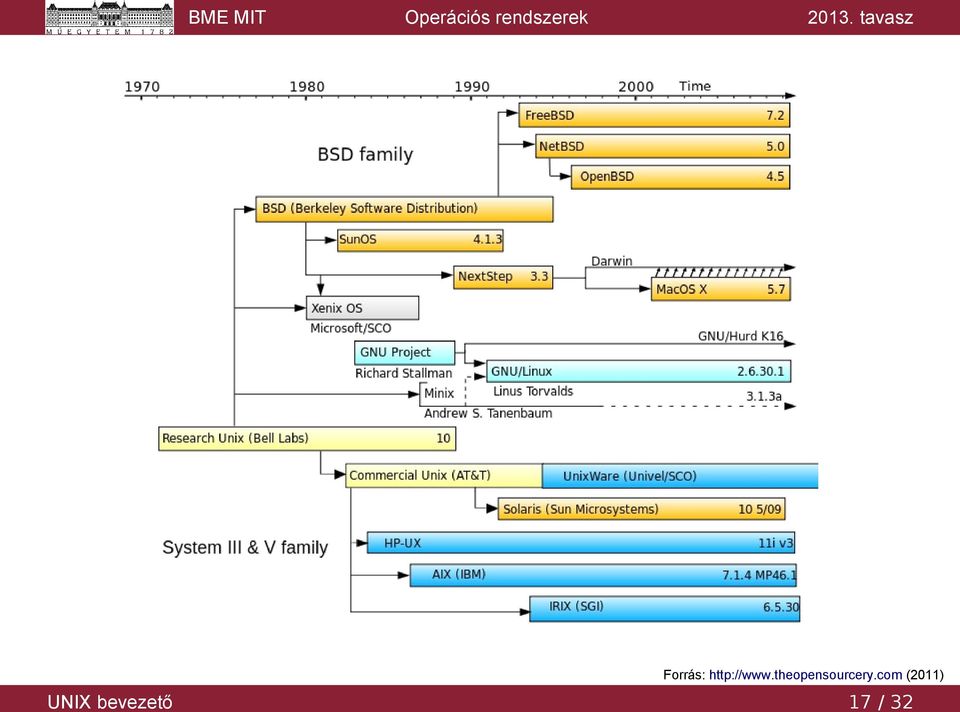Select the Research Unix (Bell Labs) bar
Screen dimensions: 960x712
[307, 438]
